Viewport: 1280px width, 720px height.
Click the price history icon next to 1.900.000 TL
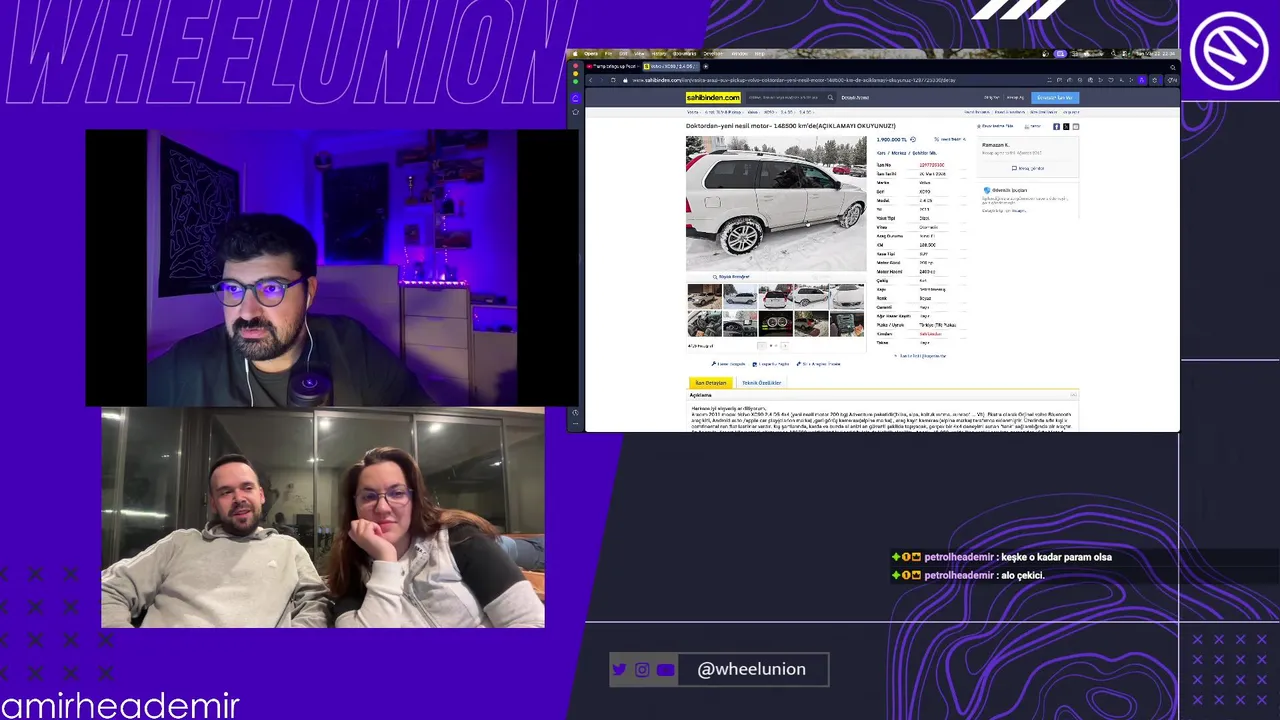(x=913, y=140)
